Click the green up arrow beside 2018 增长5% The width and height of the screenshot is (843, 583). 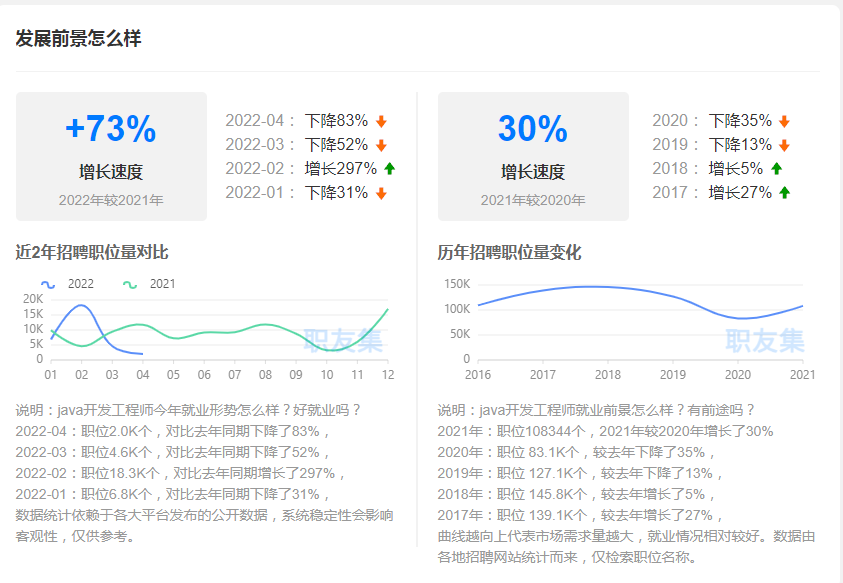click(775, 167)
